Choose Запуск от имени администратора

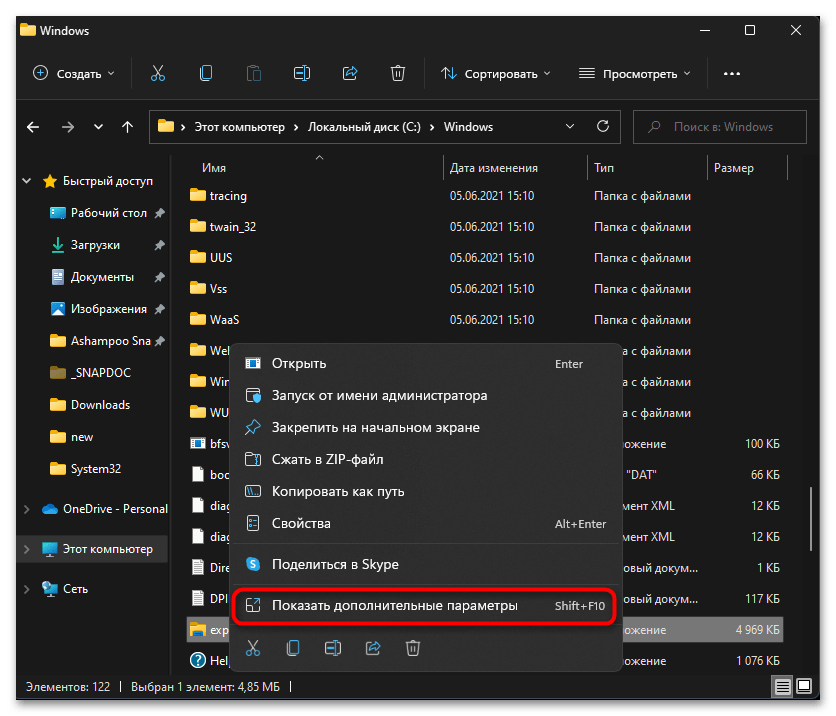point(427,396)
